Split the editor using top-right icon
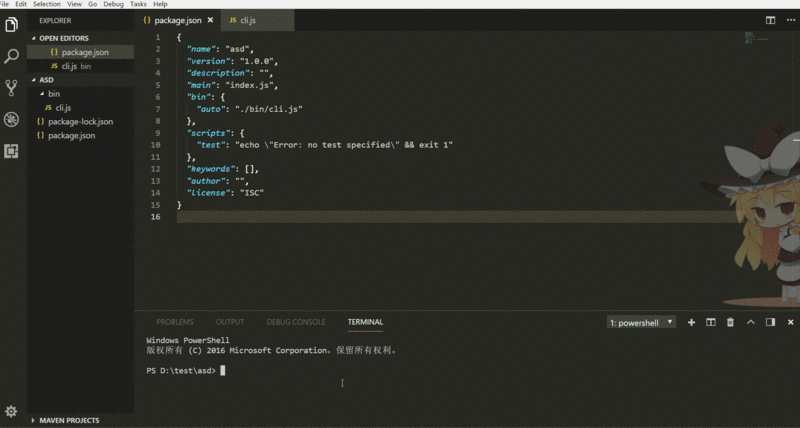800x428 pixels. 770,20
